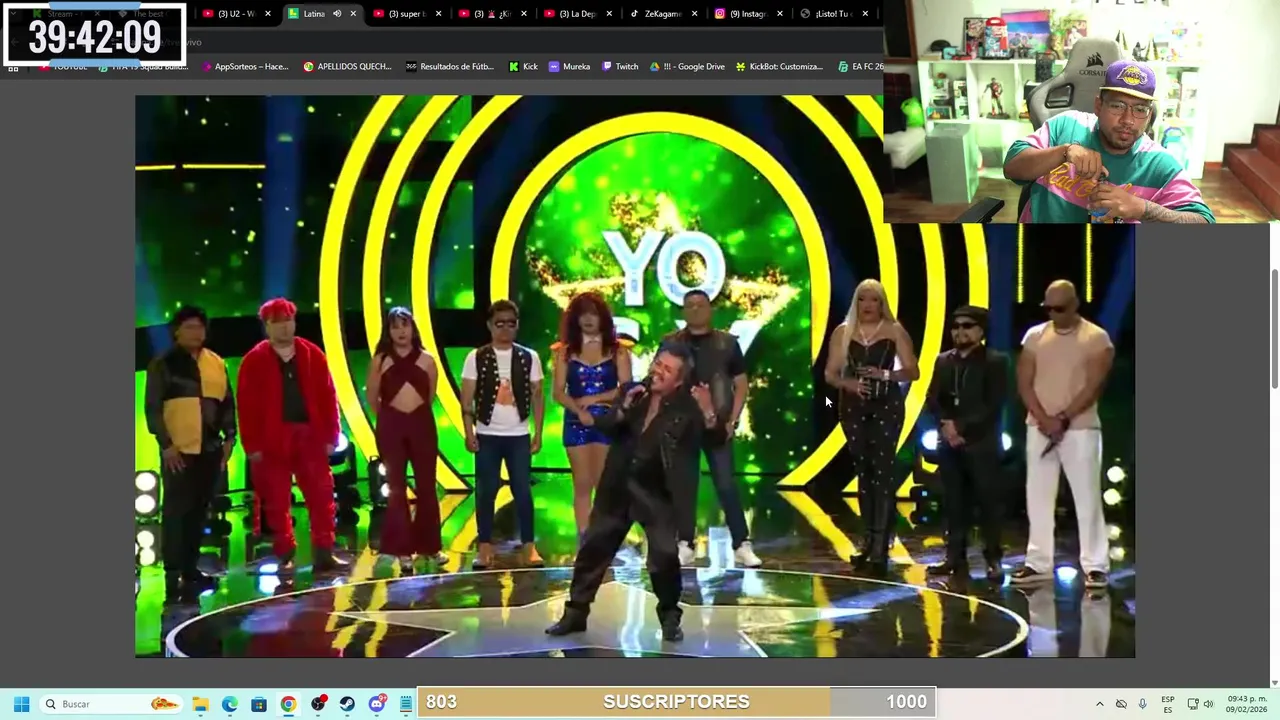Mute the Latina tab audio speaker icon
1280x720 pixels.
337,14
